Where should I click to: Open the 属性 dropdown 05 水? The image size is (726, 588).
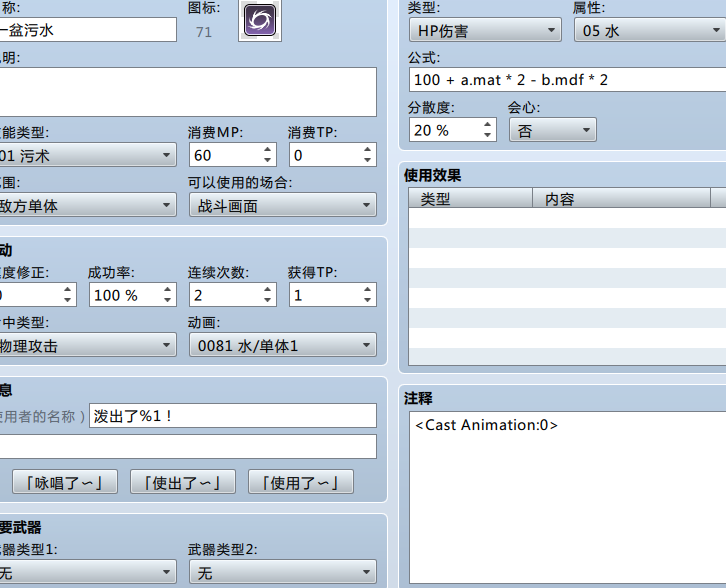[650, 30]
